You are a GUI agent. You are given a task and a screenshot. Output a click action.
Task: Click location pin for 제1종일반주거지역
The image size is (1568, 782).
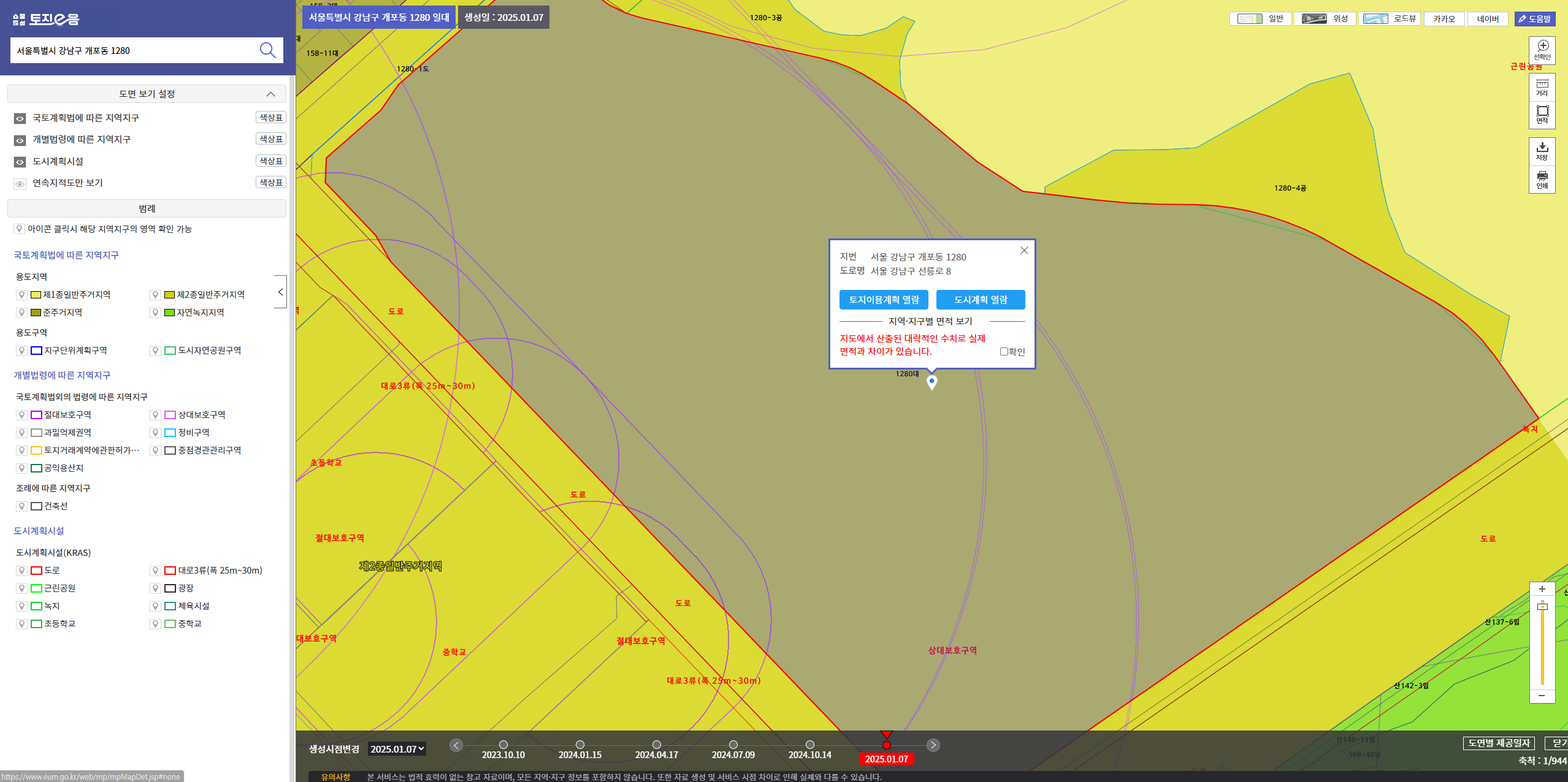coord(21,295)
